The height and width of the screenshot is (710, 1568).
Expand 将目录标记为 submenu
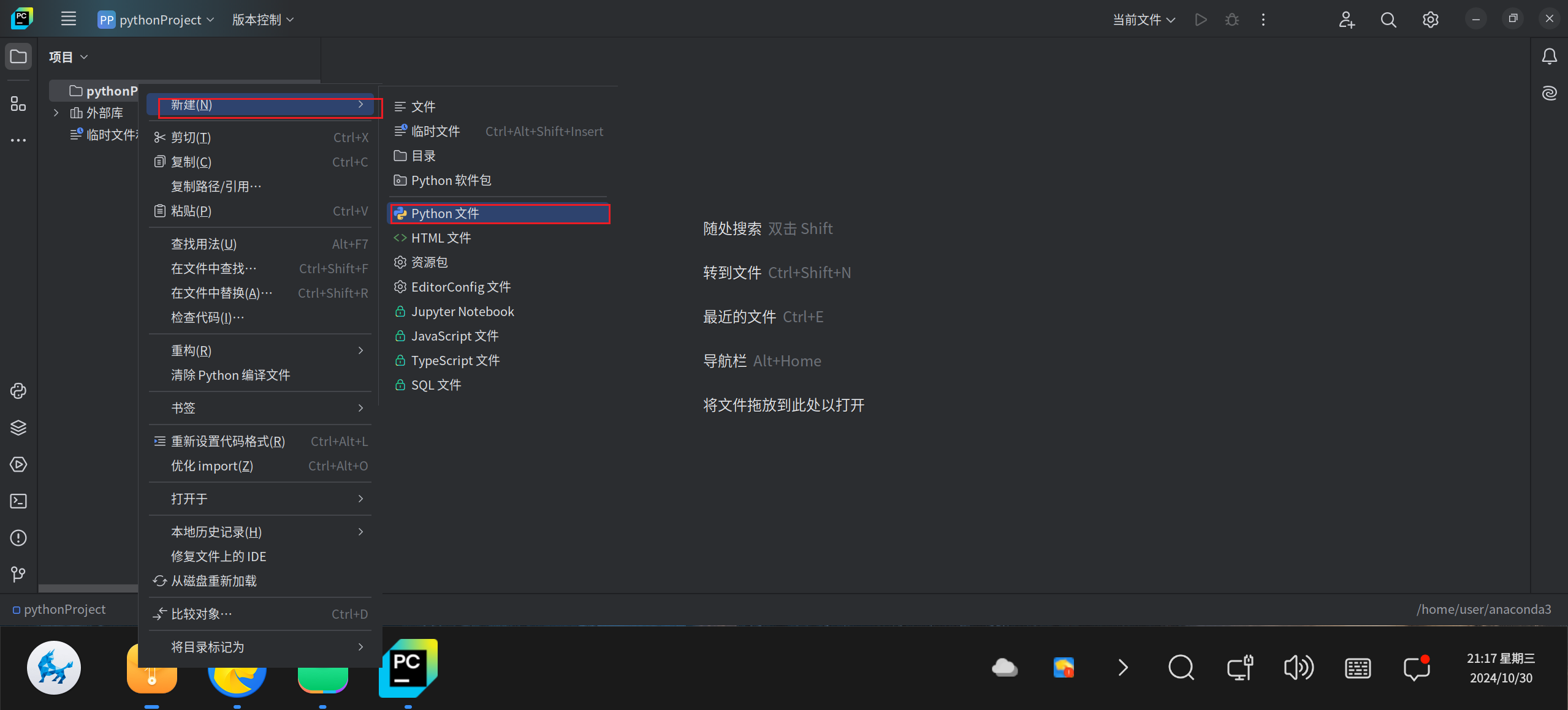[x=260, y=647]
